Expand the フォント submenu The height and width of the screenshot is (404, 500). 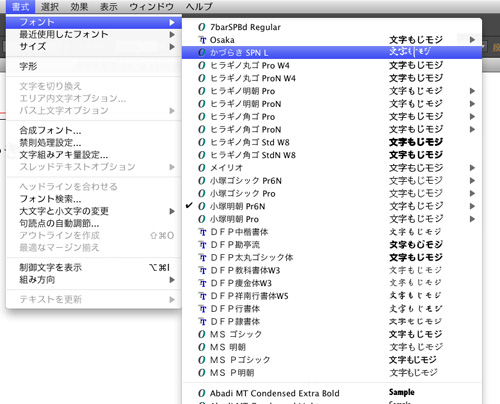[x=94, y=22]
